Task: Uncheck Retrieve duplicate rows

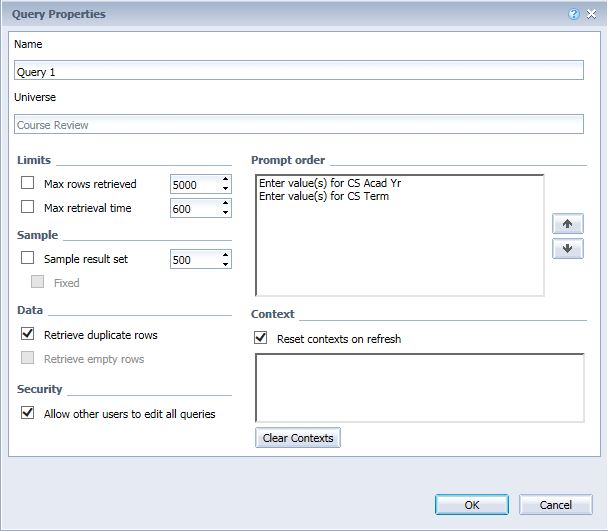Action: 28,334
